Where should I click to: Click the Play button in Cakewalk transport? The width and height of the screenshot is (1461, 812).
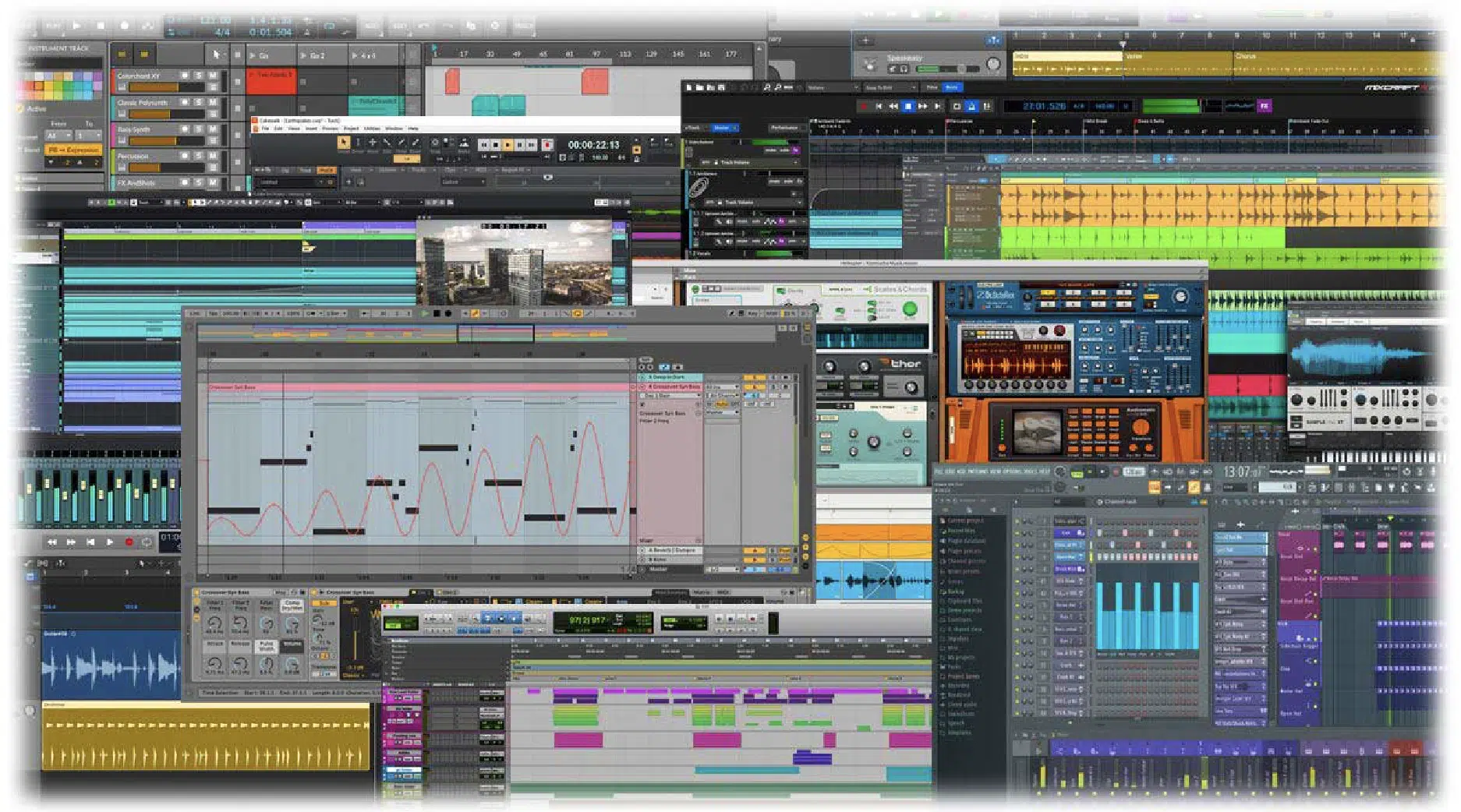click(x=508, y=145)
